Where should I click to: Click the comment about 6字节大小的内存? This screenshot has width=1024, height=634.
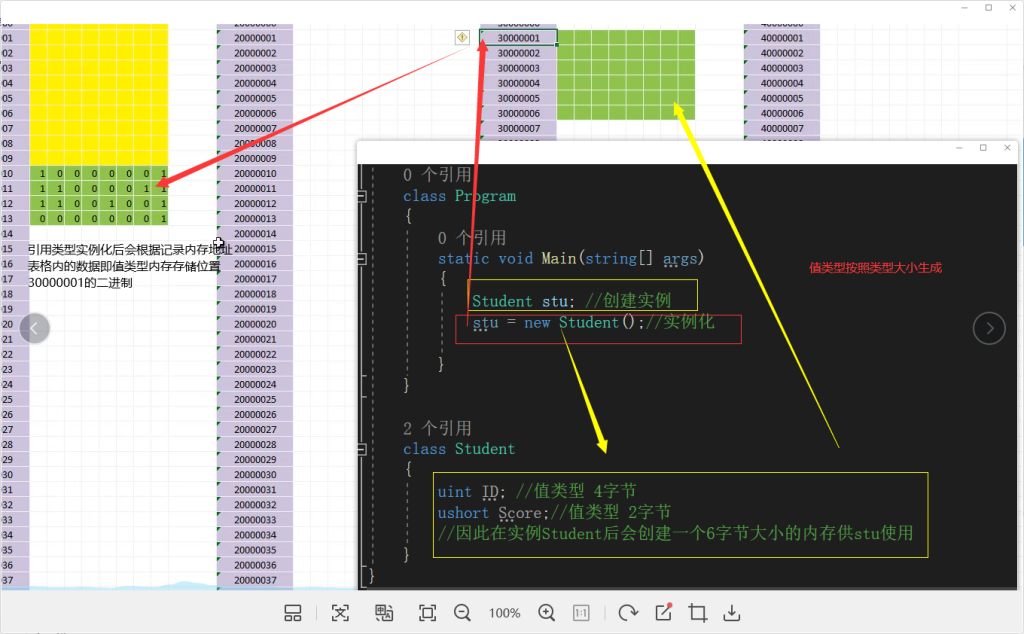675,533
